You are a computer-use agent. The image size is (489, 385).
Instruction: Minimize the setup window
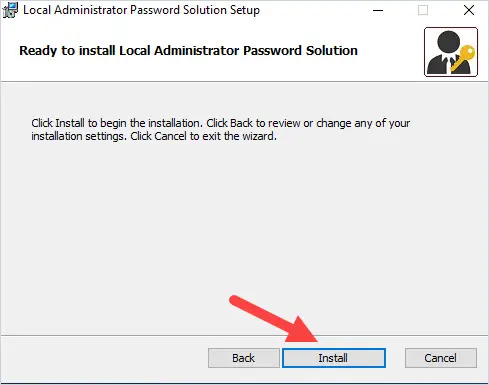[x=378, y=10]
